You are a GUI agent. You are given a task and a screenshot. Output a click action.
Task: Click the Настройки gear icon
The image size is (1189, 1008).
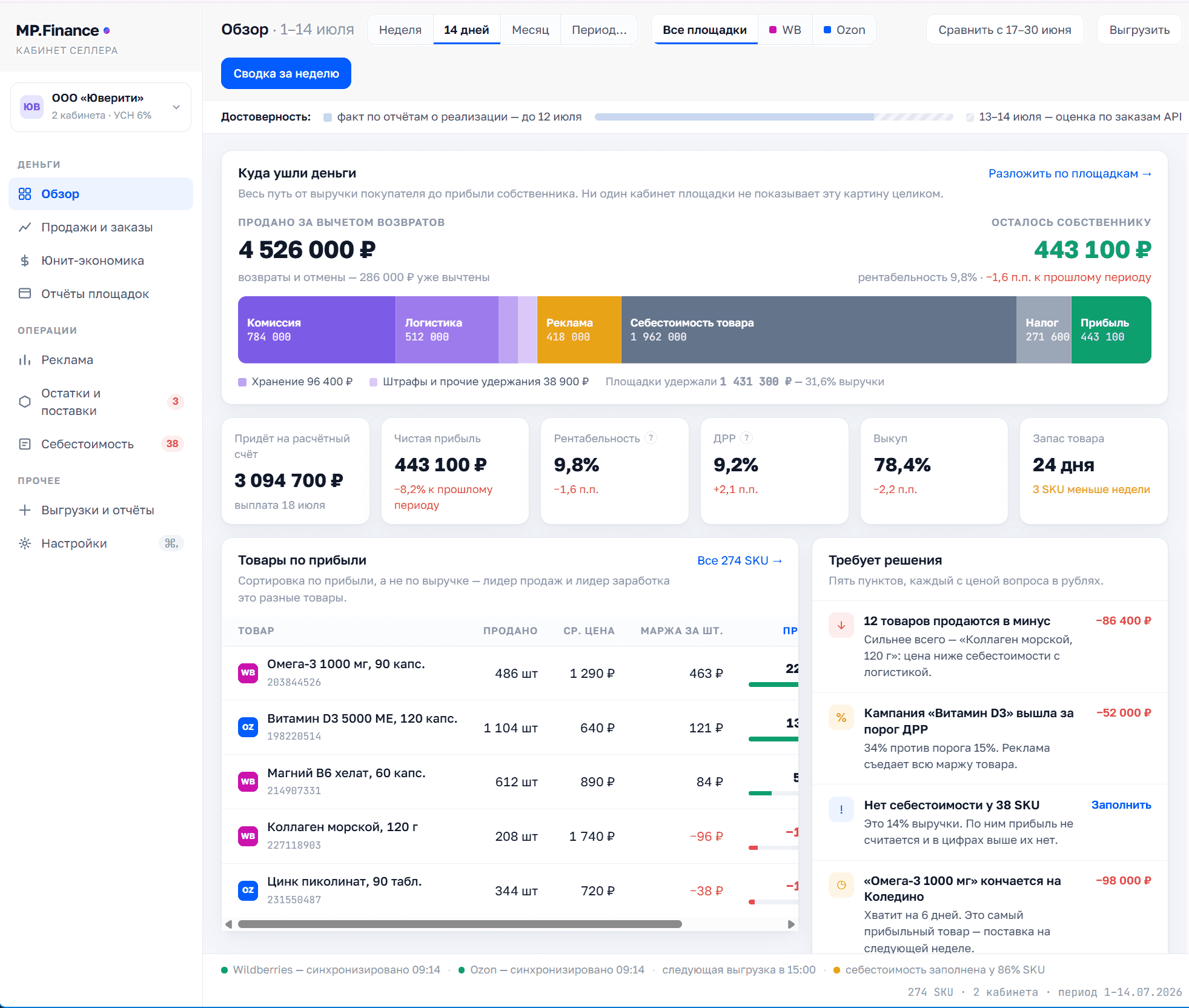pyautogui.click(x=25, y=543)
